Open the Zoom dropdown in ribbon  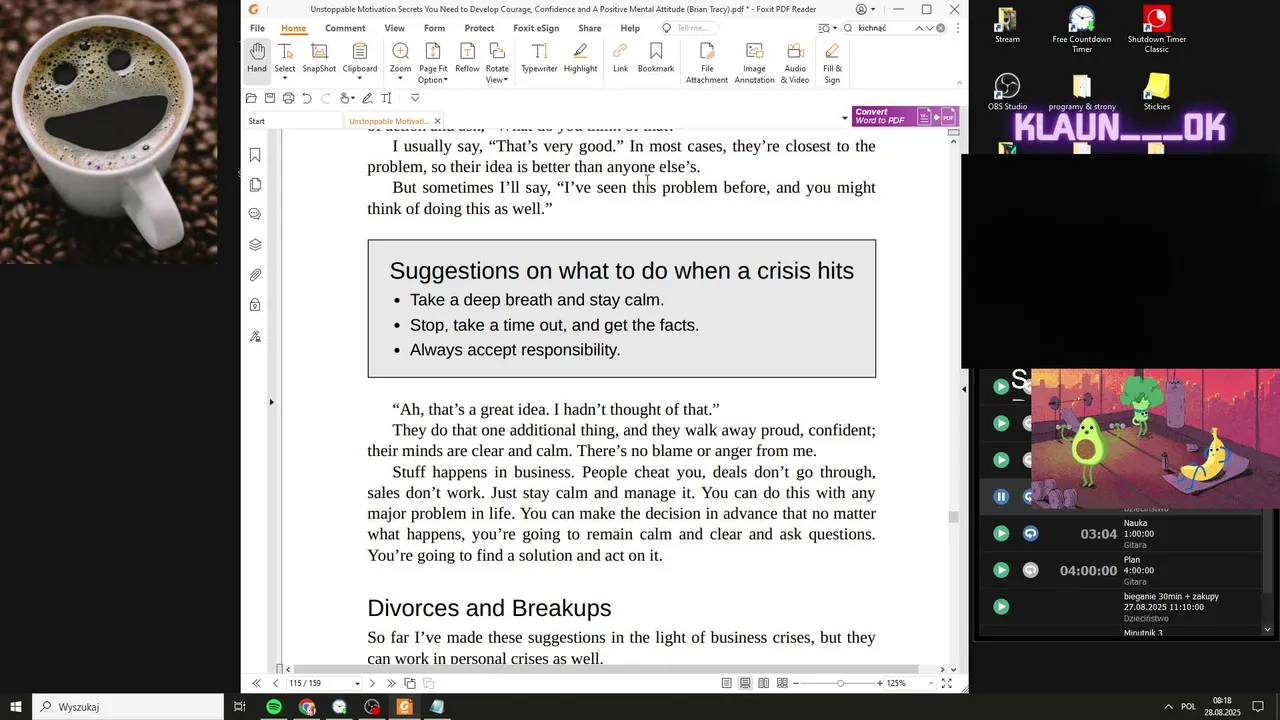click(x=400, y=78)
